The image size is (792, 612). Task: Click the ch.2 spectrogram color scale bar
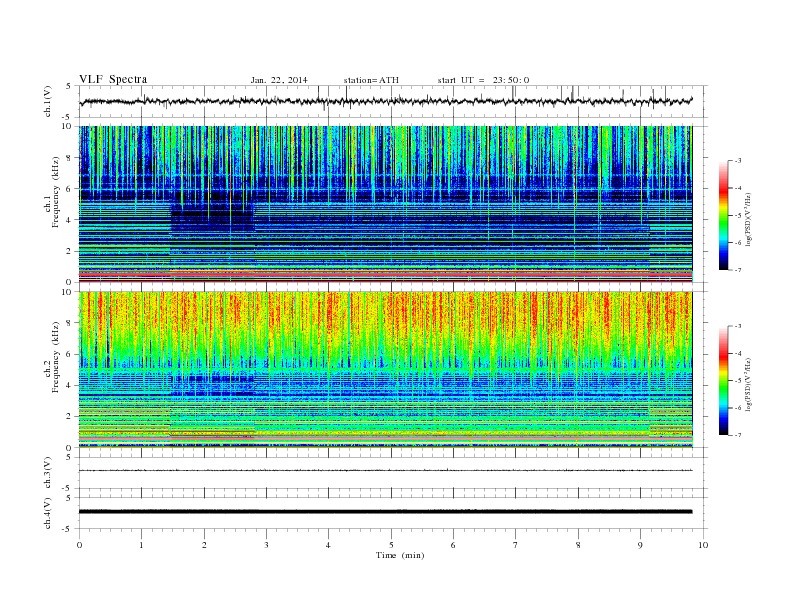(x=724, y=380)
